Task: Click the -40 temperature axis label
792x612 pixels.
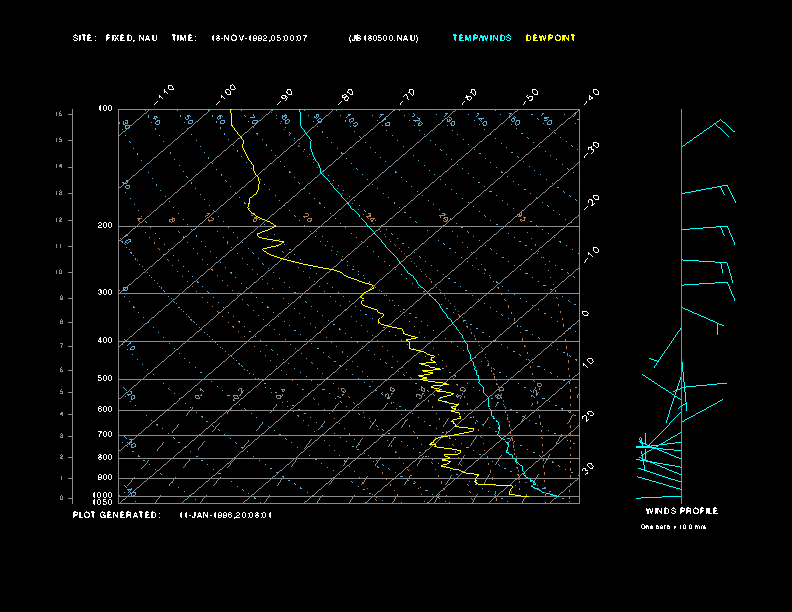Action: click(x=591, y=95)
